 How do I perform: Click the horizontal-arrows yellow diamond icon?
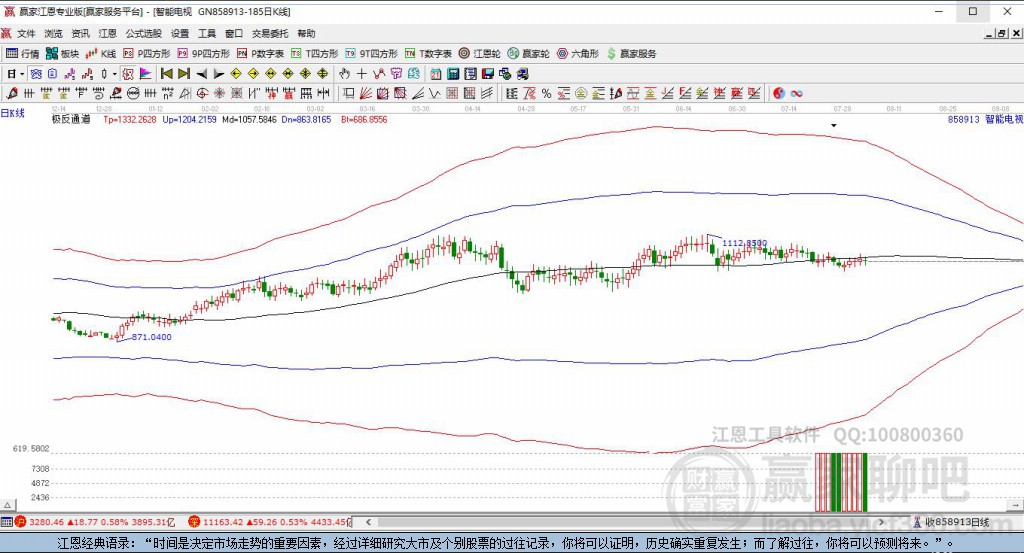(x=270, y=74)
